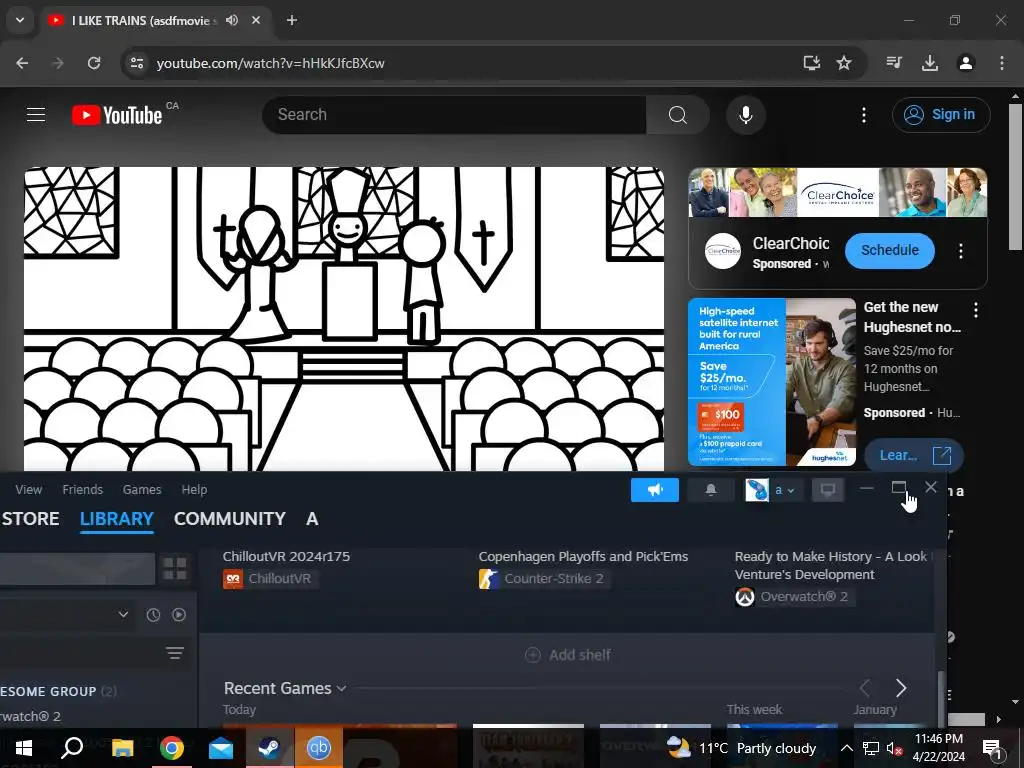Open the Windows notification center

tap(991, 748)
